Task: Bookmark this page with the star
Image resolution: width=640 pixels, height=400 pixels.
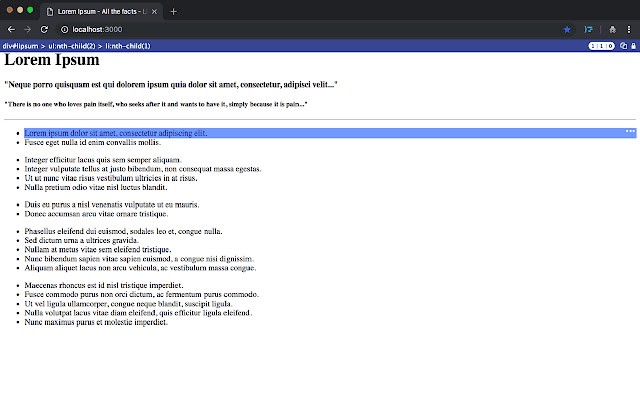Action: (567, 29)
